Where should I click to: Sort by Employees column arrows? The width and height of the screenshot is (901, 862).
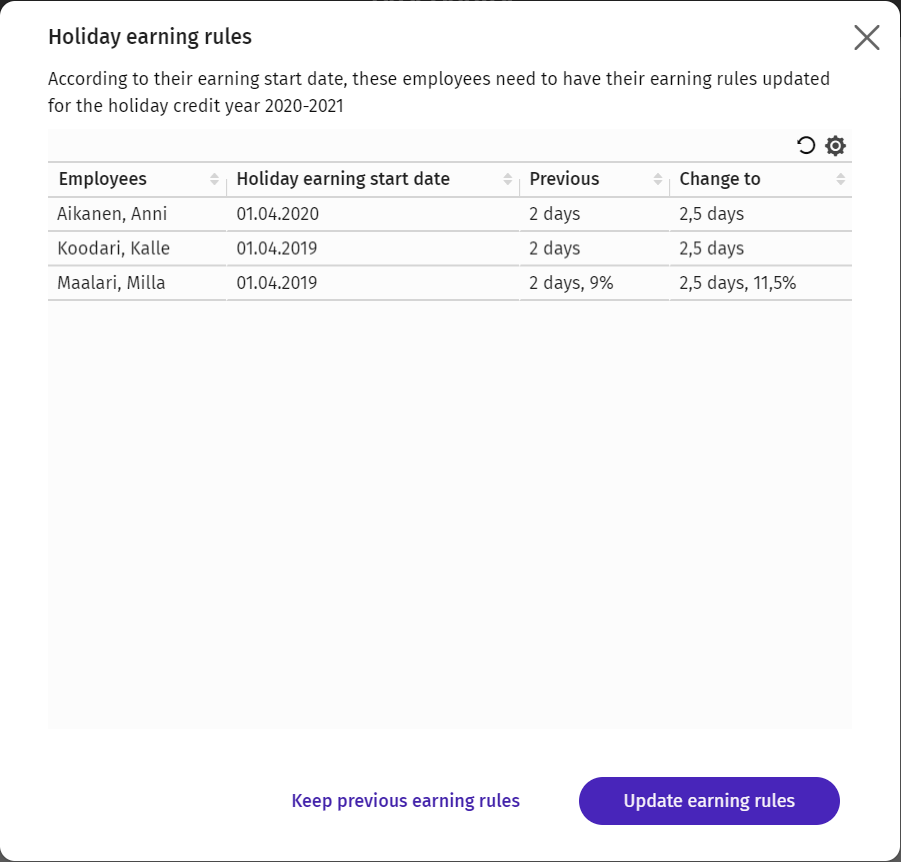tap(214, 179)
